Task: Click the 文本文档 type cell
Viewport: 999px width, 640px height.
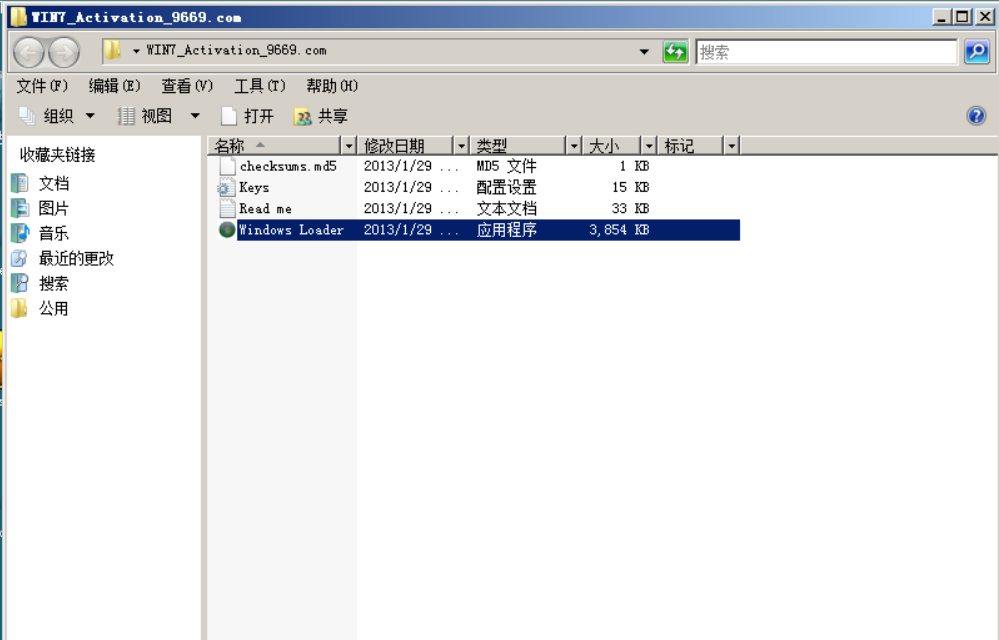Action: [x=507, y=208]
